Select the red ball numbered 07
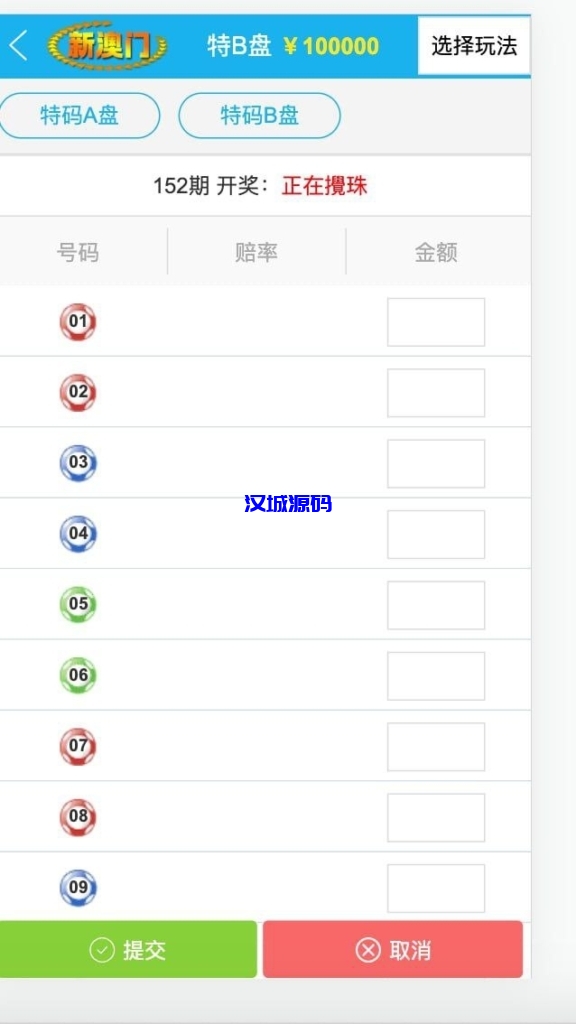576x1024 pixels. coord(79,746)
